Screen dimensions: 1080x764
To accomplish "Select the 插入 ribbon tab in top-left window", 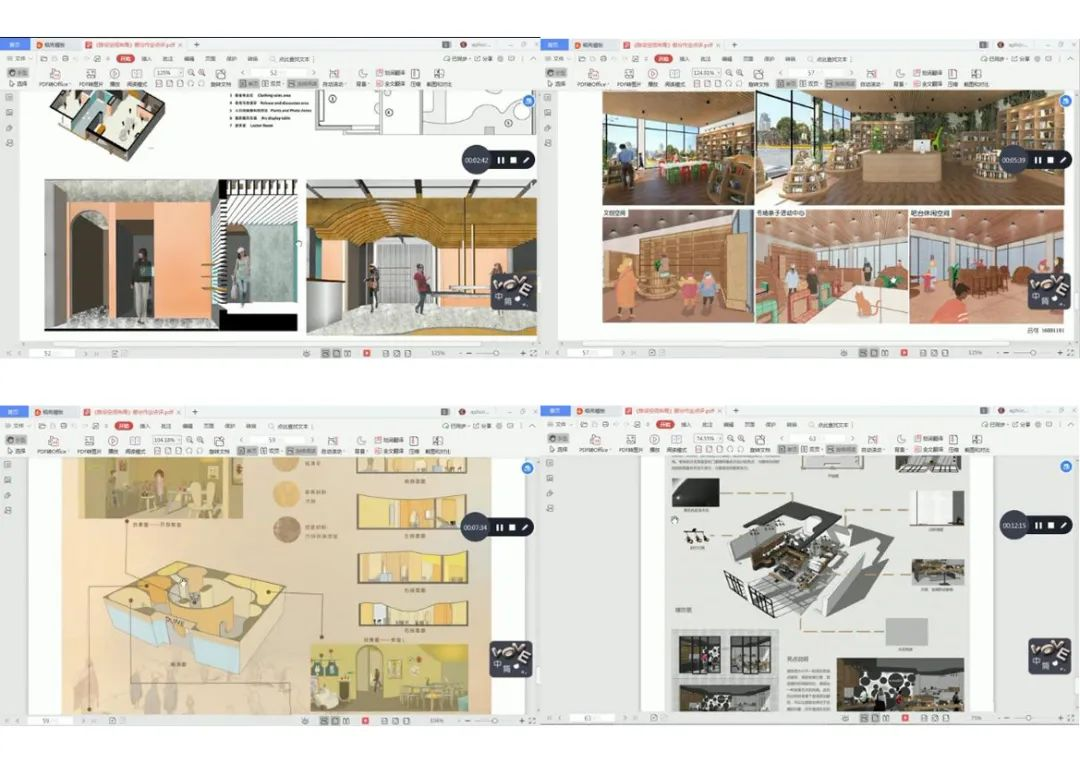I will click(x=146, y=59).
